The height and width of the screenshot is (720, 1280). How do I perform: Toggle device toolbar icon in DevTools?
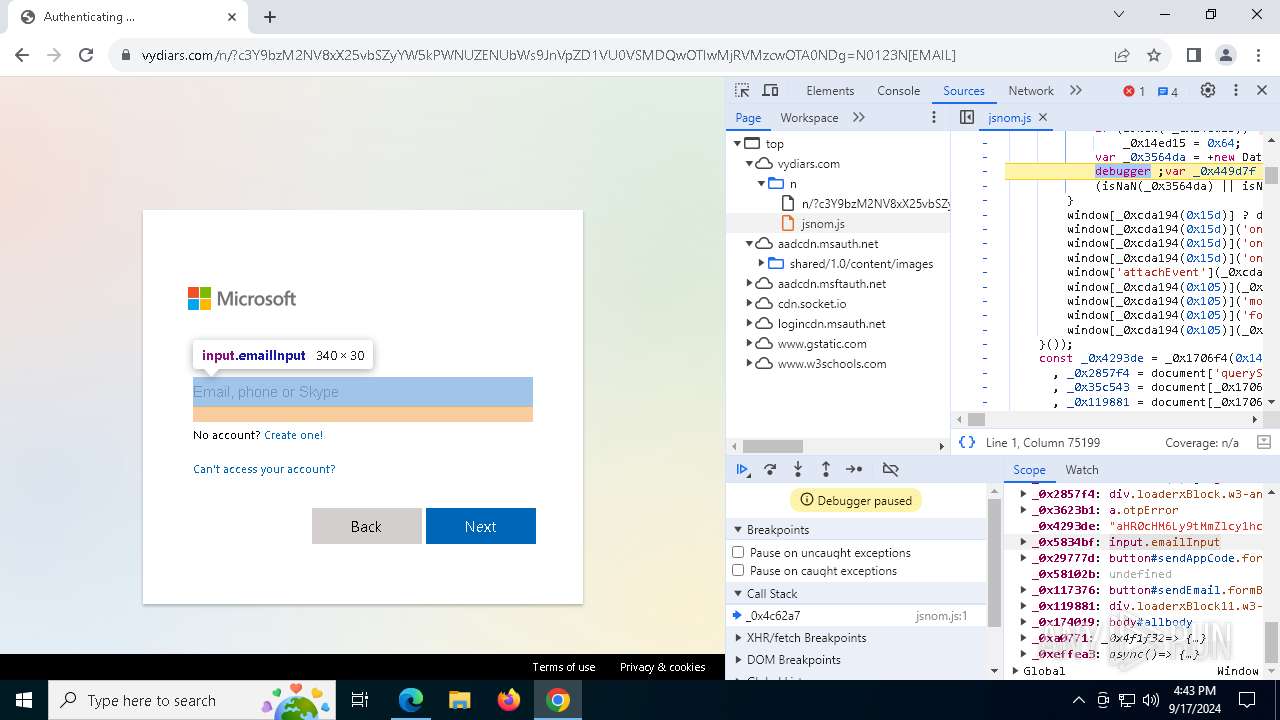tap(770, 91)
